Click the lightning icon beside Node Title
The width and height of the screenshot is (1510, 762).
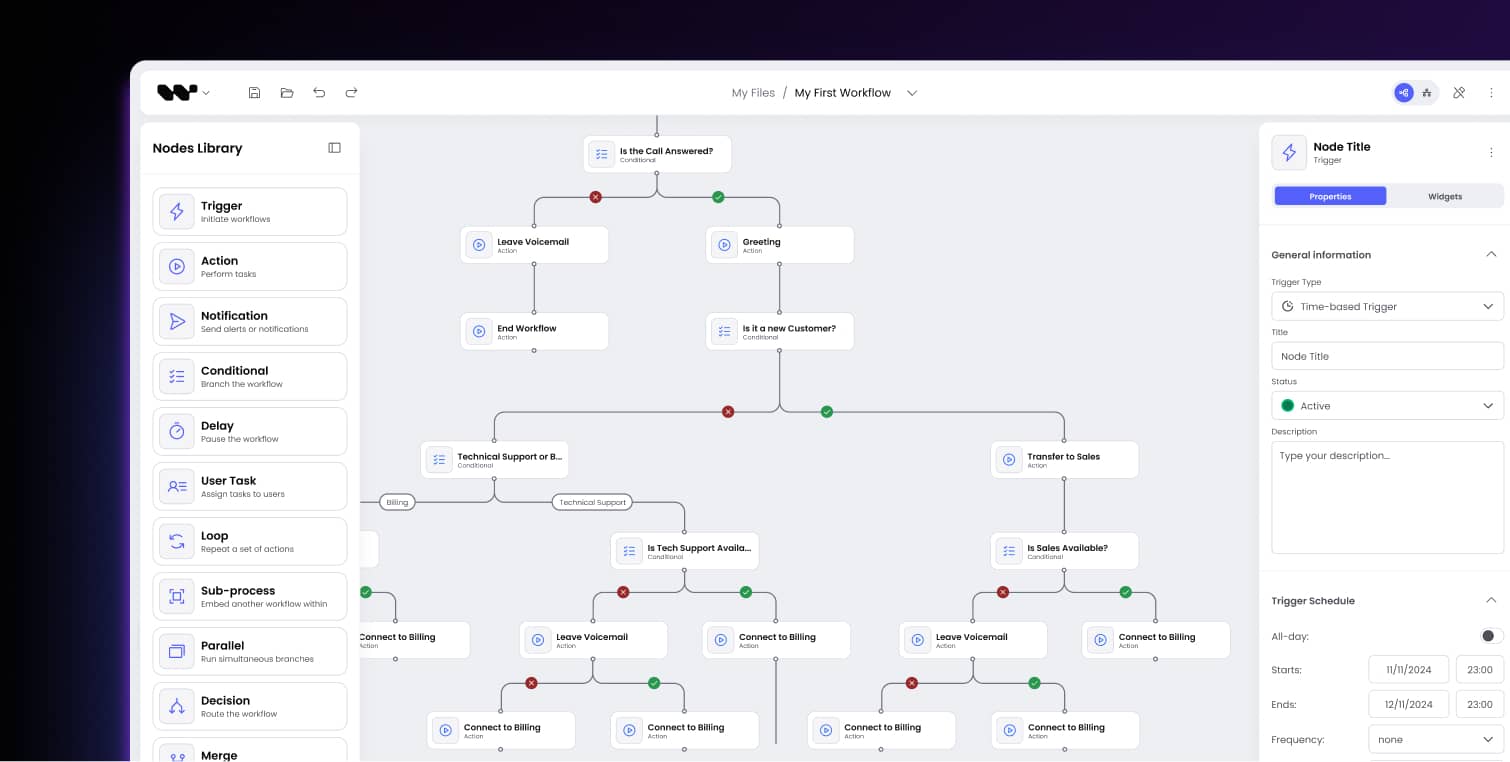[x=1288, y=152]
